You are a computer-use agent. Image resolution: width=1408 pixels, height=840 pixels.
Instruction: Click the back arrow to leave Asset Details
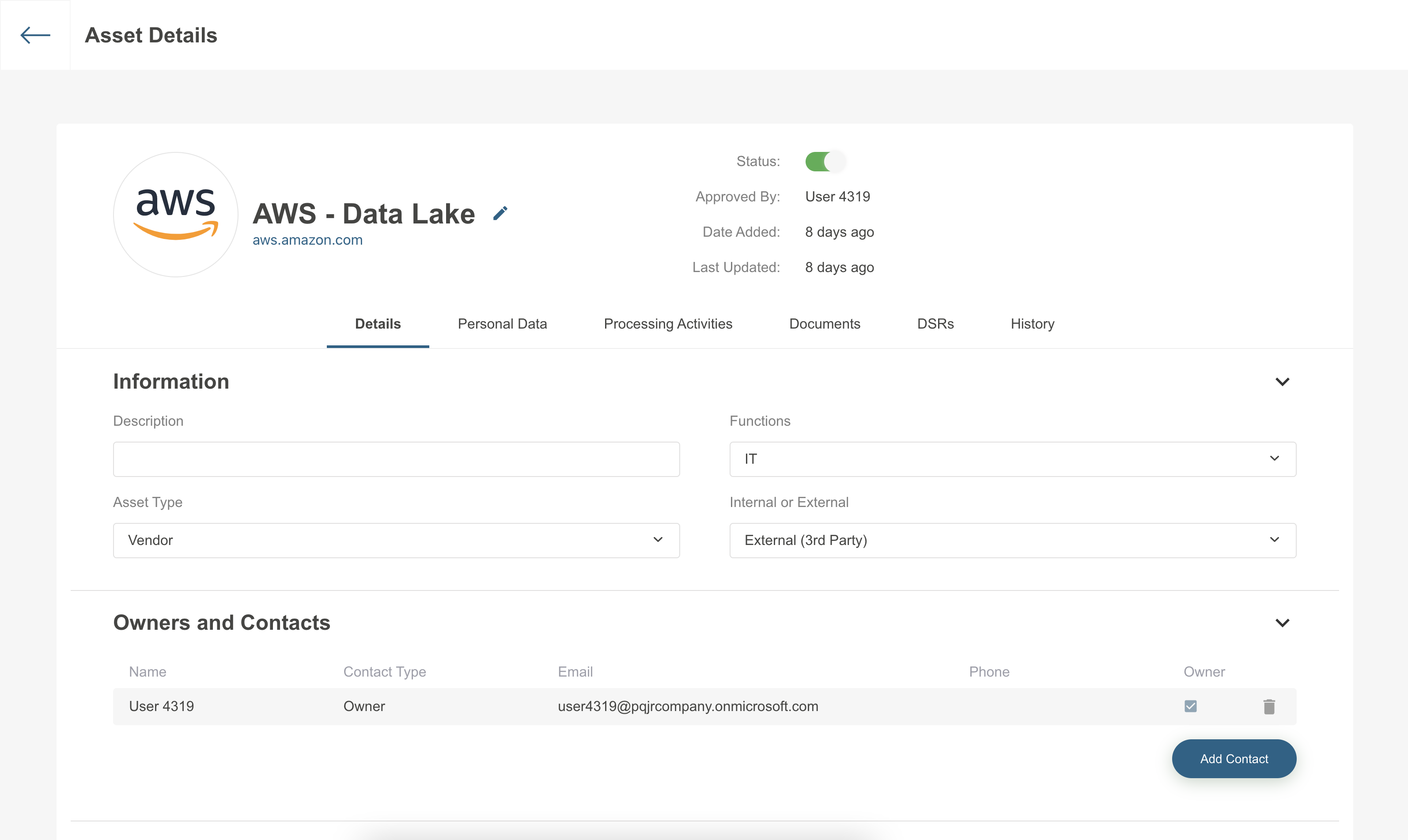click(x=34, y=35)
